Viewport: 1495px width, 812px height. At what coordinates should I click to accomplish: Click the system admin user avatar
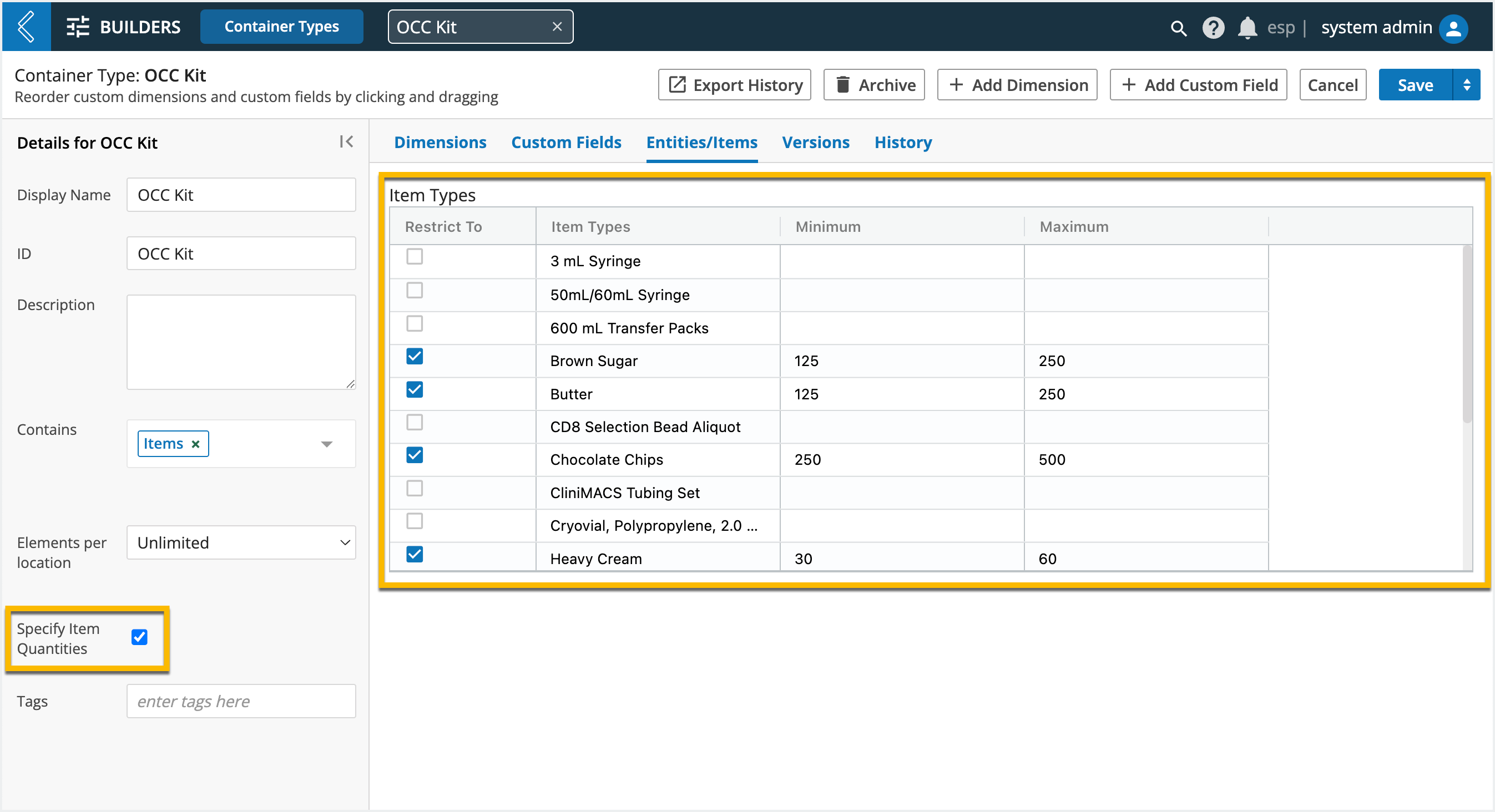pyautogui.click(x=1453, y=28)
